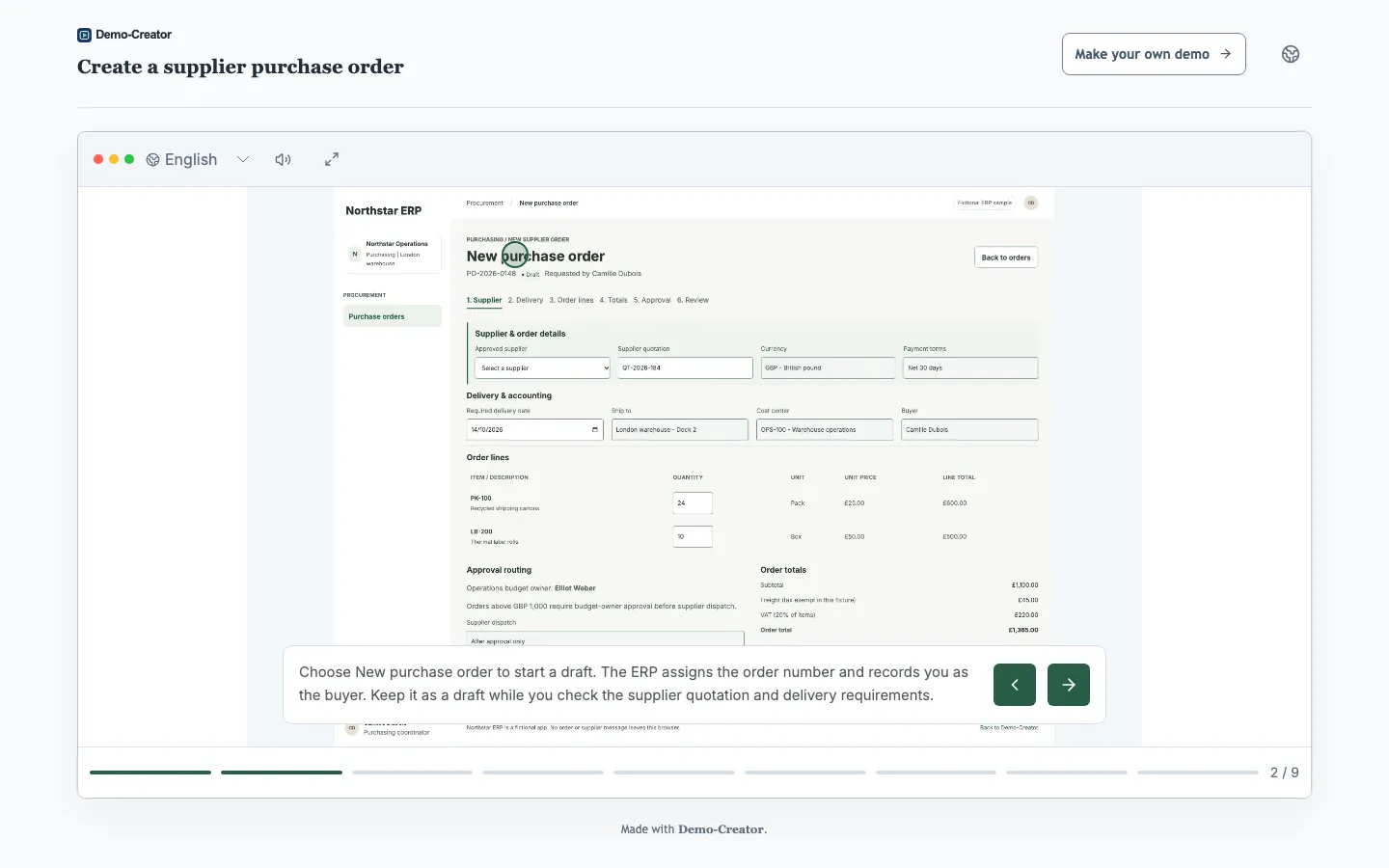Viewport: 1389px width, 868px height.
Task: Click the quantity field for LB-200
Action: [693, 537]
